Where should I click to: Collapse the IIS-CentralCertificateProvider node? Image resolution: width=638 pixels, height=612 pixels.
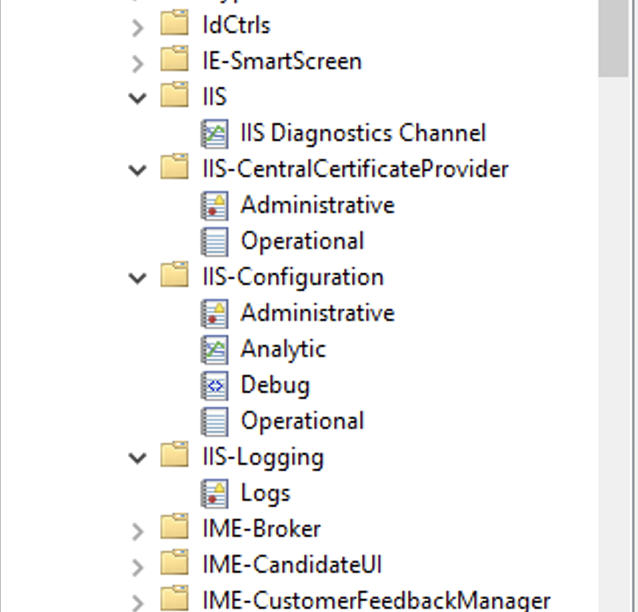pos(138,170)
